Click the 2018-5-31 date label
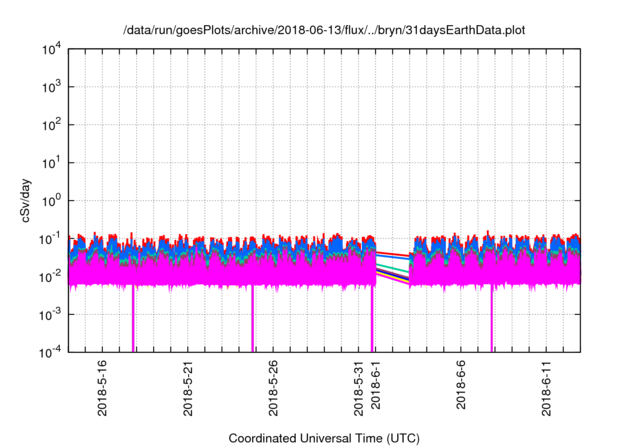 tap(358, 388)
